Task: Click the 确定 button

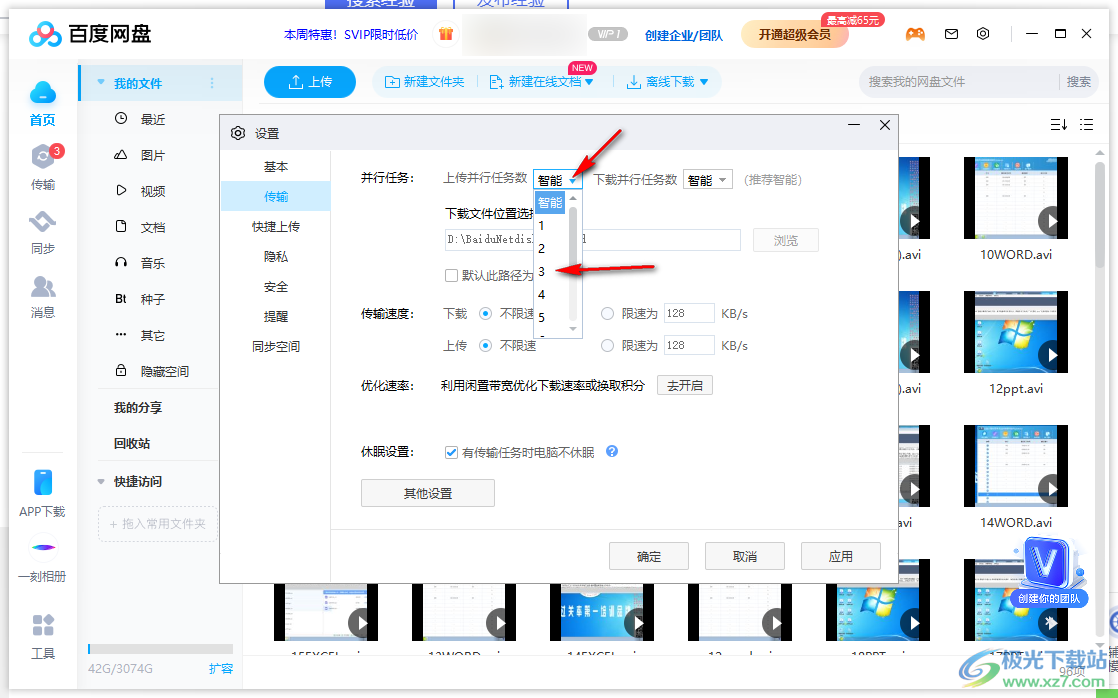Action: (x=649, y=556)
